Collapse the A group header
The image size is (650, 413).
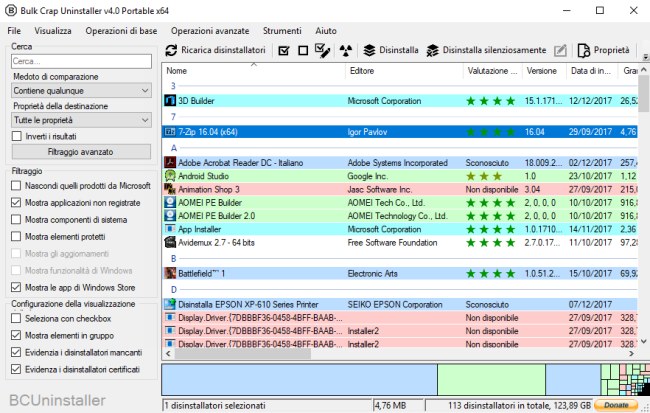(x=174, y=148)
